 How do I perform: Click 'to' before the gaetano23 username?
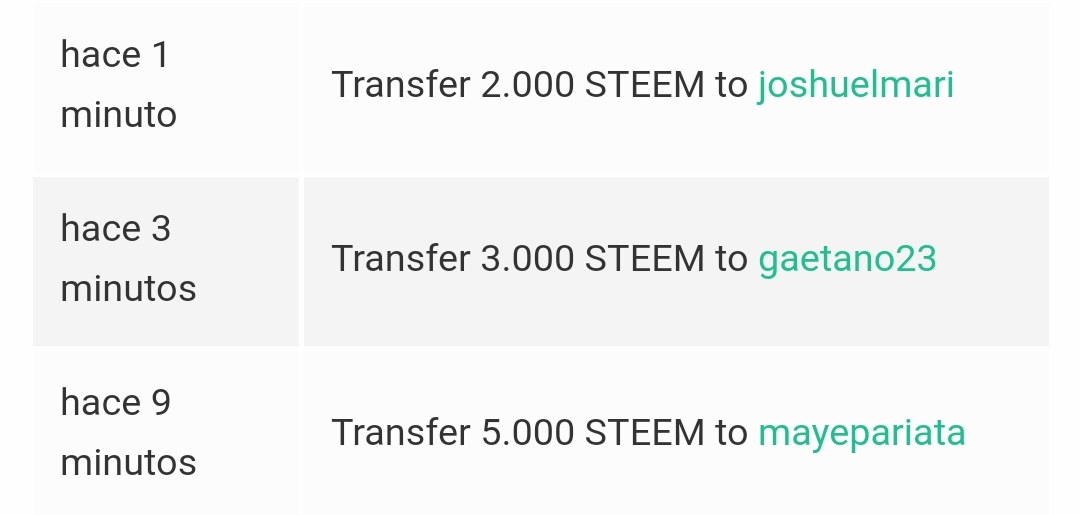coord(731,259)
